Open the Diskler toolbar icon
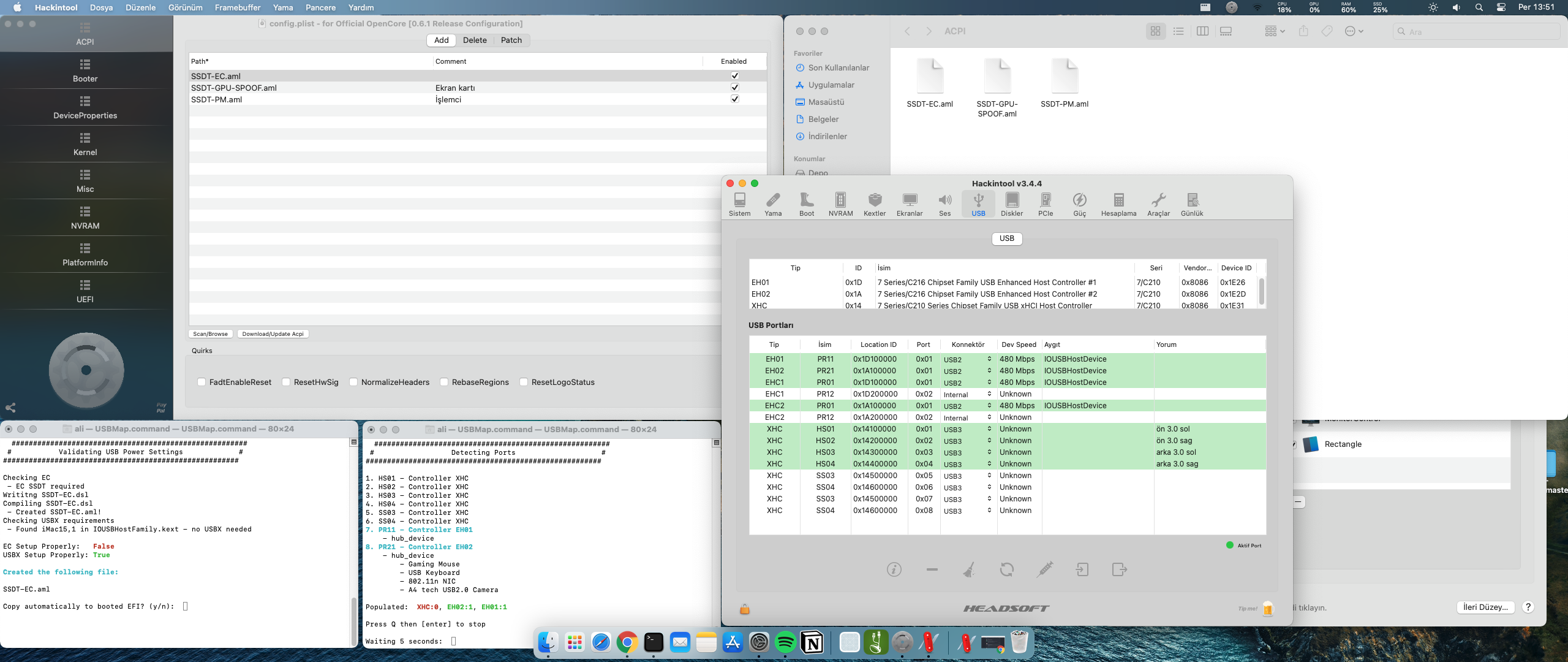The width and height of the screenshot is (1568, 662). point(1011,204)
